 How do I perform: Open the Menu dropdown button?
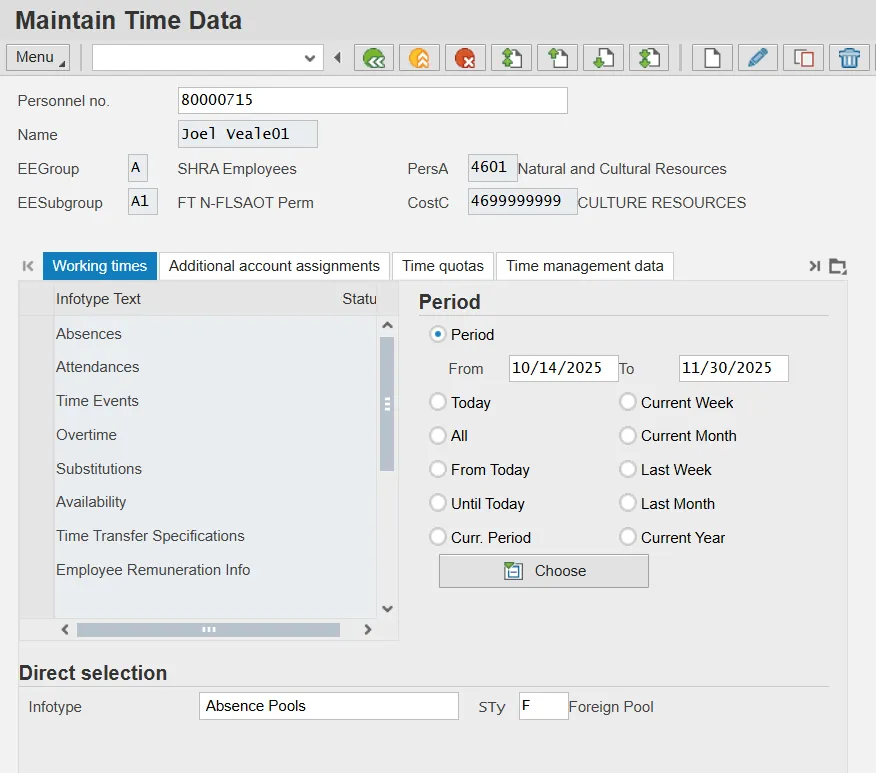[x=38, y=58]
